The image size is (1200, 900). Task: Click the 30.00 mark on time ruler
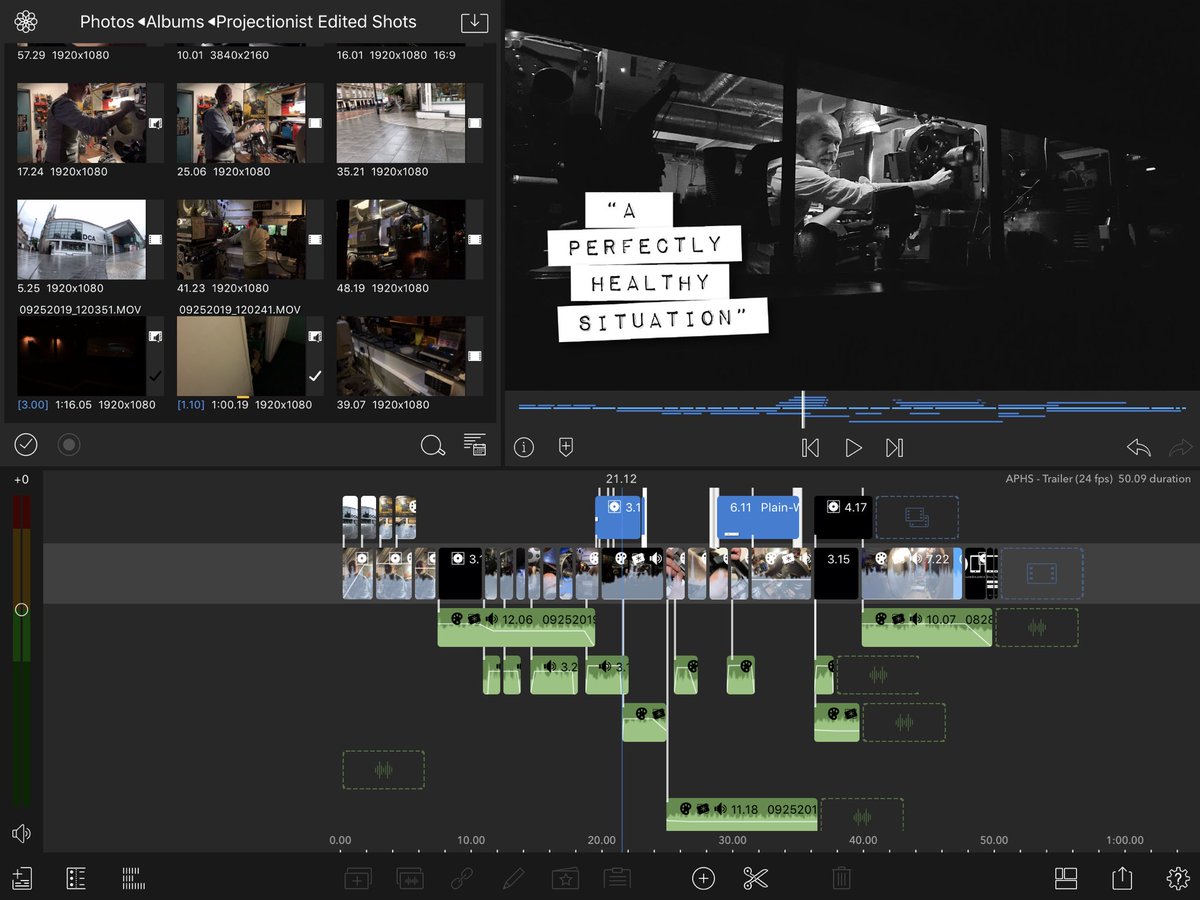[x=732, y=840]
